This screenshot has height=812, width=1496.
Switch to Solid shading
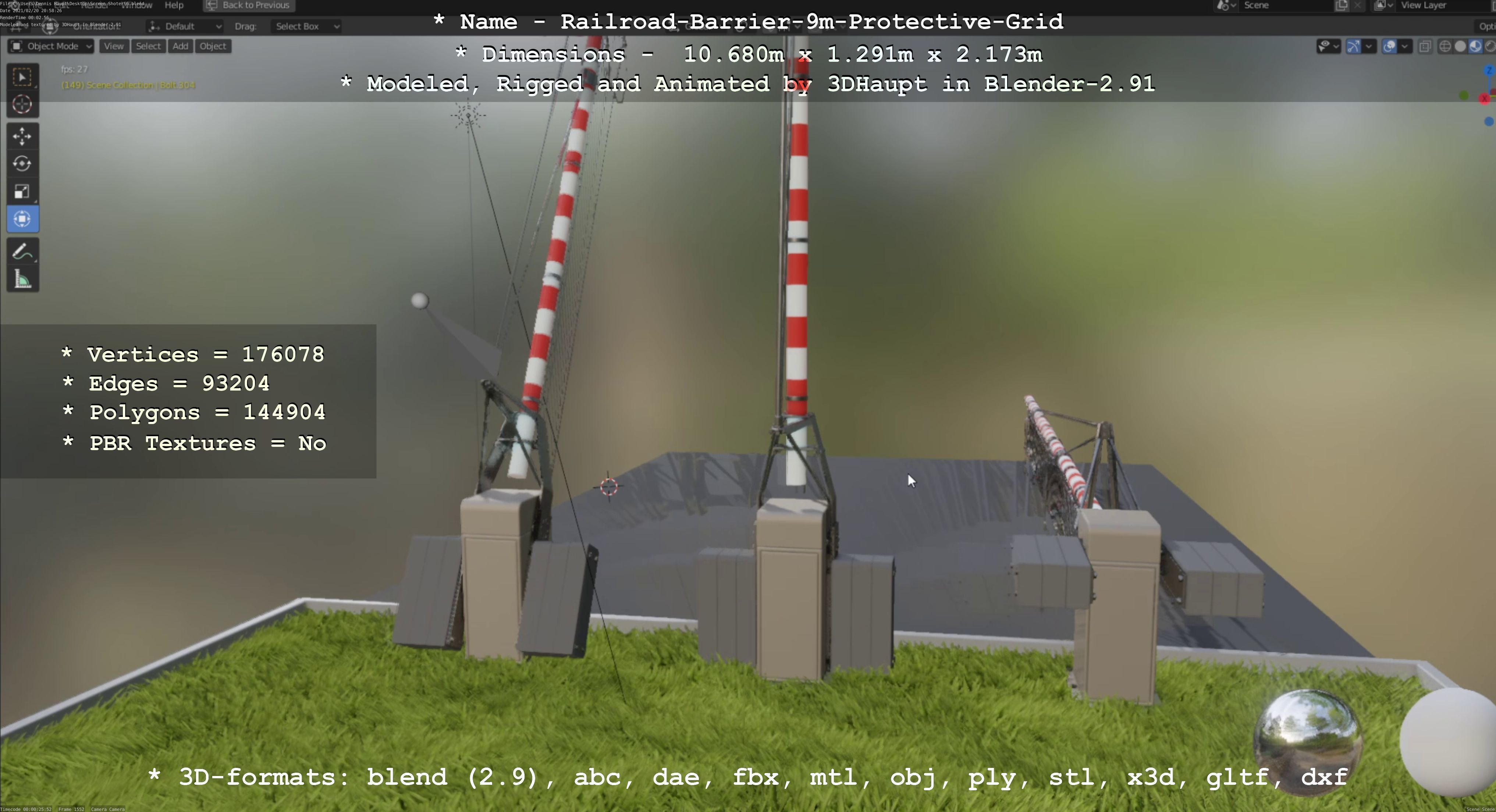pos(1460,46)
